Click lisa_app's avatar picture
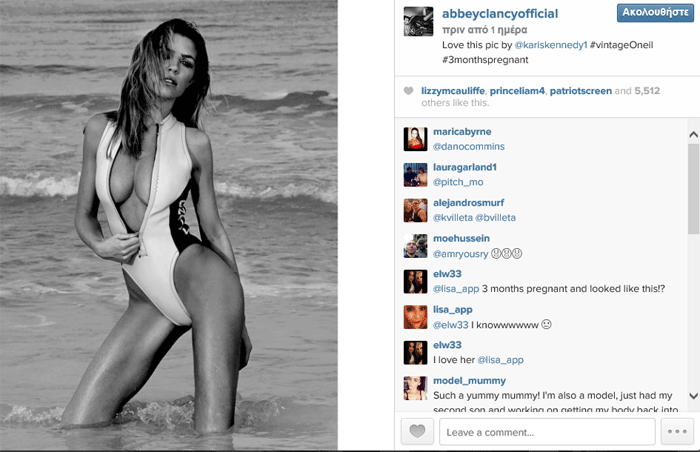The image size is (700, 452). pos(415,317)
